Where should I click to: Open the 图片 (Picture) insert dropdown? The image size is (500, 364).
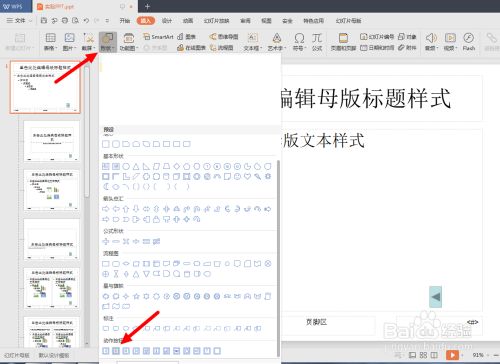[x=69, y=42]
